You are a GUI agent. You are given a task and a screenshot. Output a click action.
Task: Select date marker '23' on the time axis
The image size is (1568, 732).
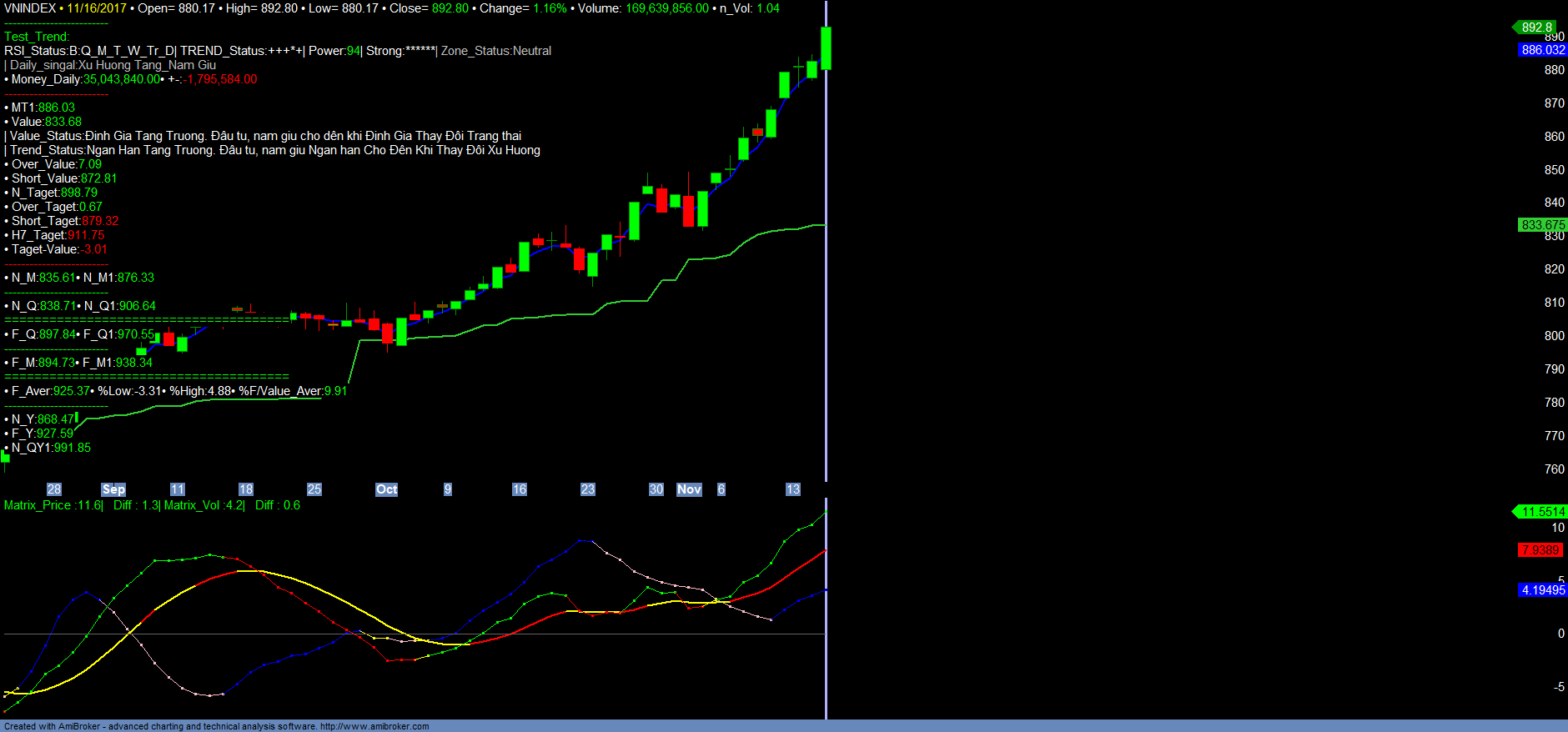(588, 489)
